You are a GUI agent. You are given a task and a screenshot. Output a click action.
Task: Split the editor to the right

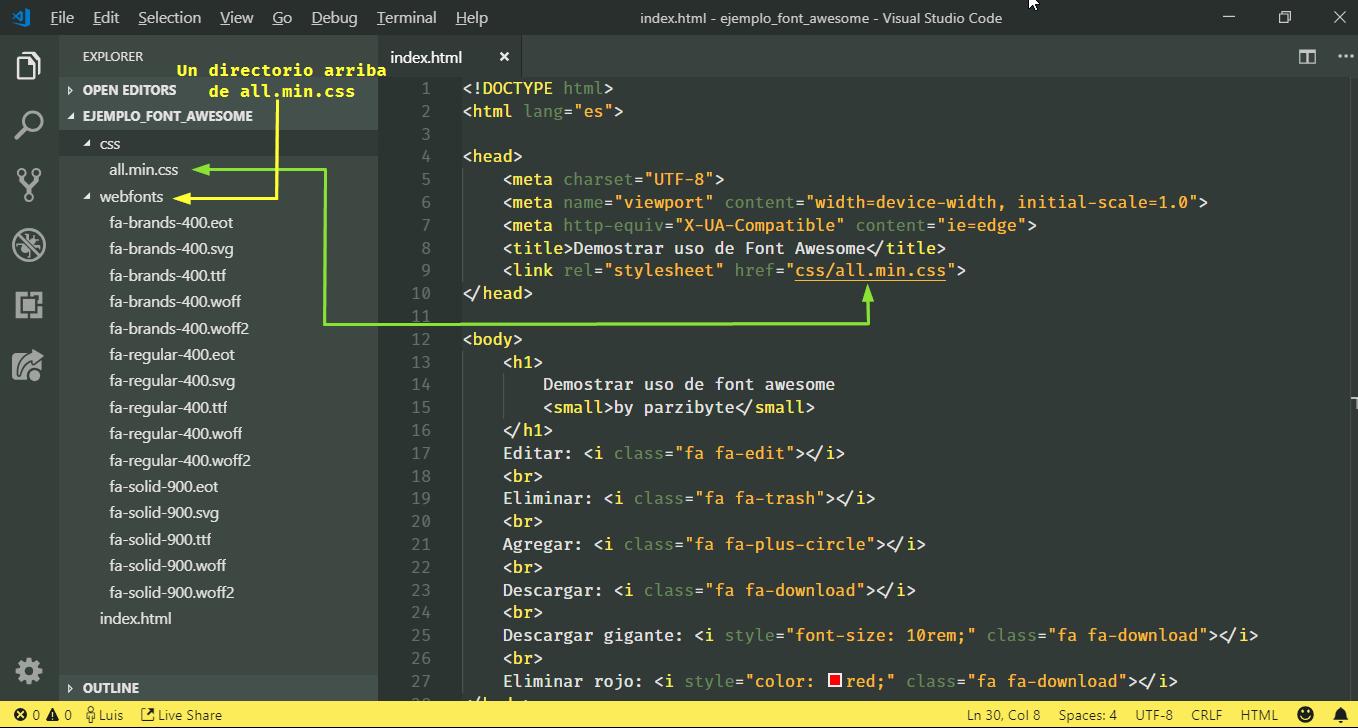(1307, 57)
